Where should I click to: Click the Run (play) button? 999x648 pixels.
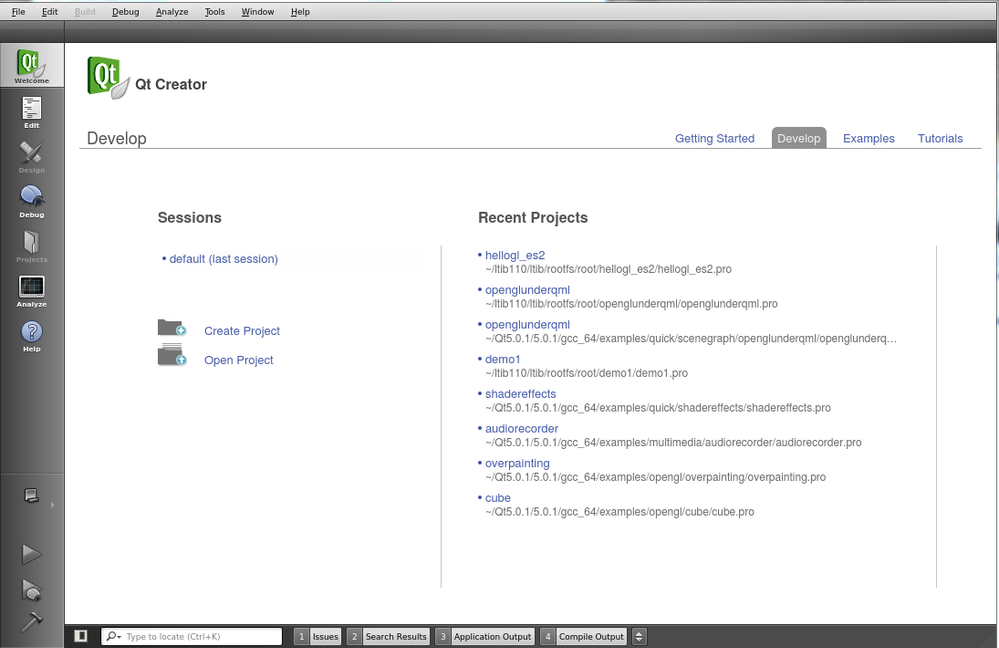pyautogui.click(x=31, y=554)
